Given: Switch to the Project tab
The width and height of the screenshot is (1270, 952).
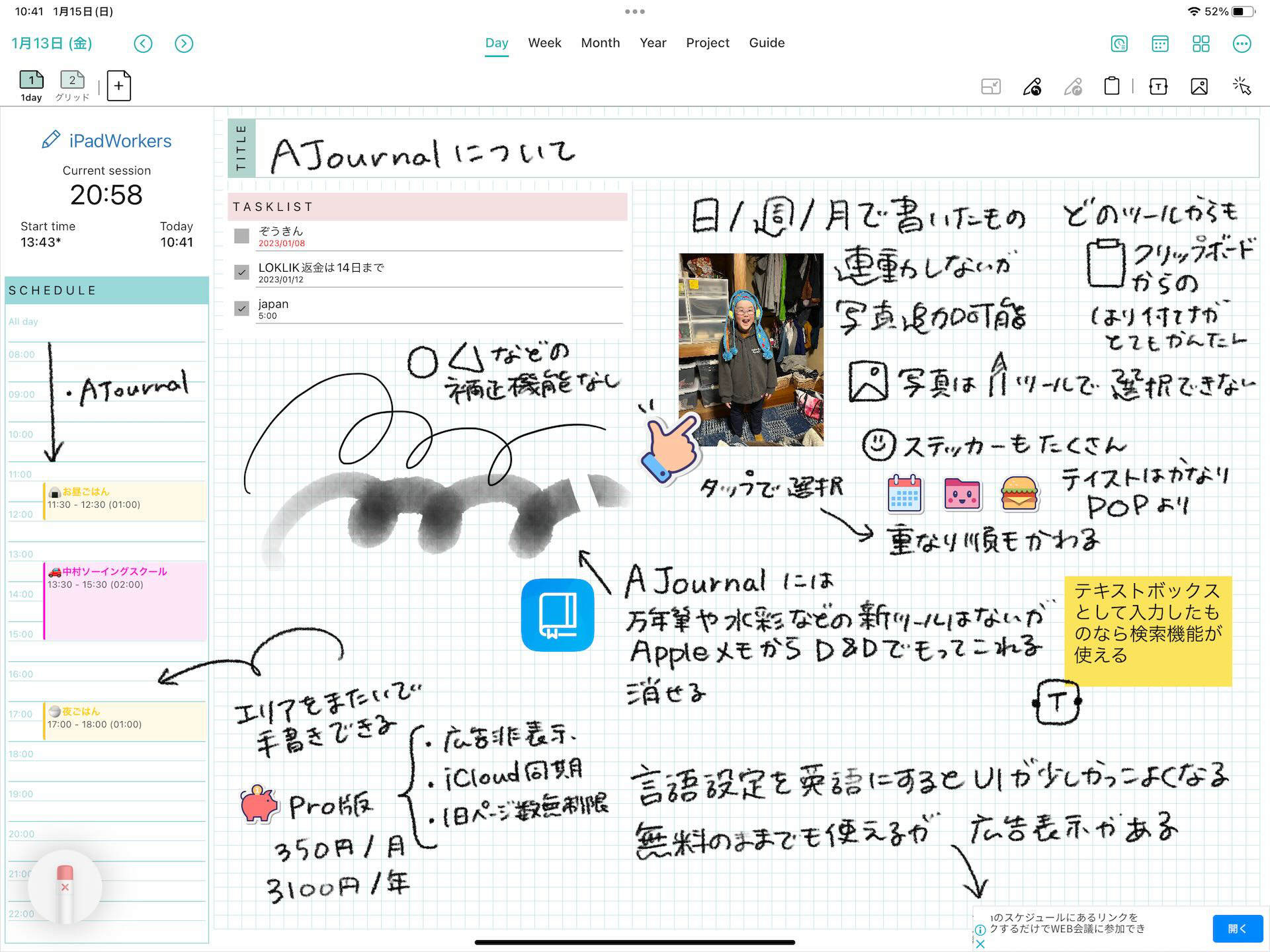Looking at the screenshot, I should coord(707,42).
